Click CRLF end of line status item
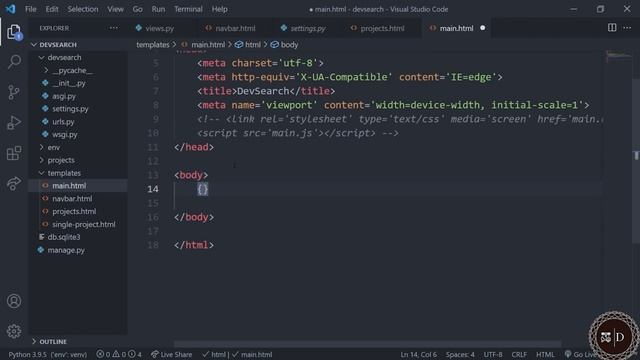 point(519,354)
